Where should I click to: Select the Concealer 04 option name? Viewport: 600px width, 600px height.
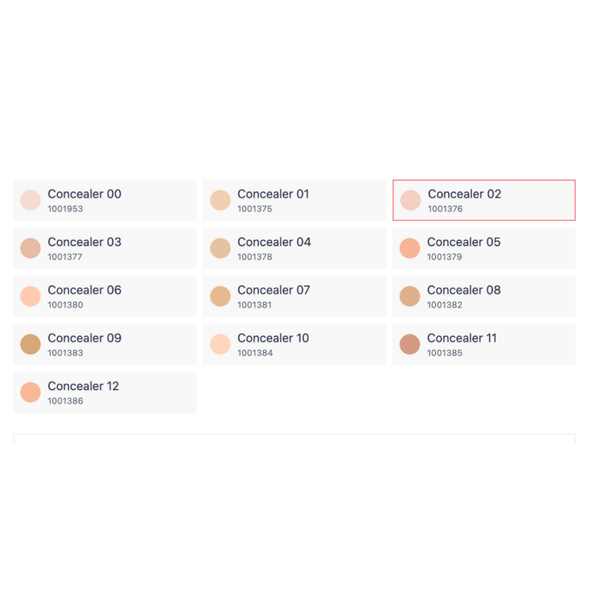pos(274,242)
